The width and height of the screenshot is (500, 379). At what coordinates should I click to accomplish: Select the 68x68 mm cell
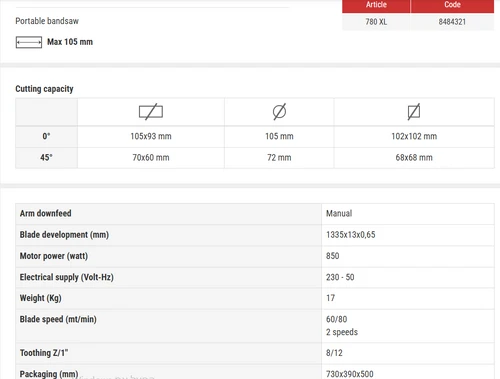pyautogui.click(x=414, y=157)
